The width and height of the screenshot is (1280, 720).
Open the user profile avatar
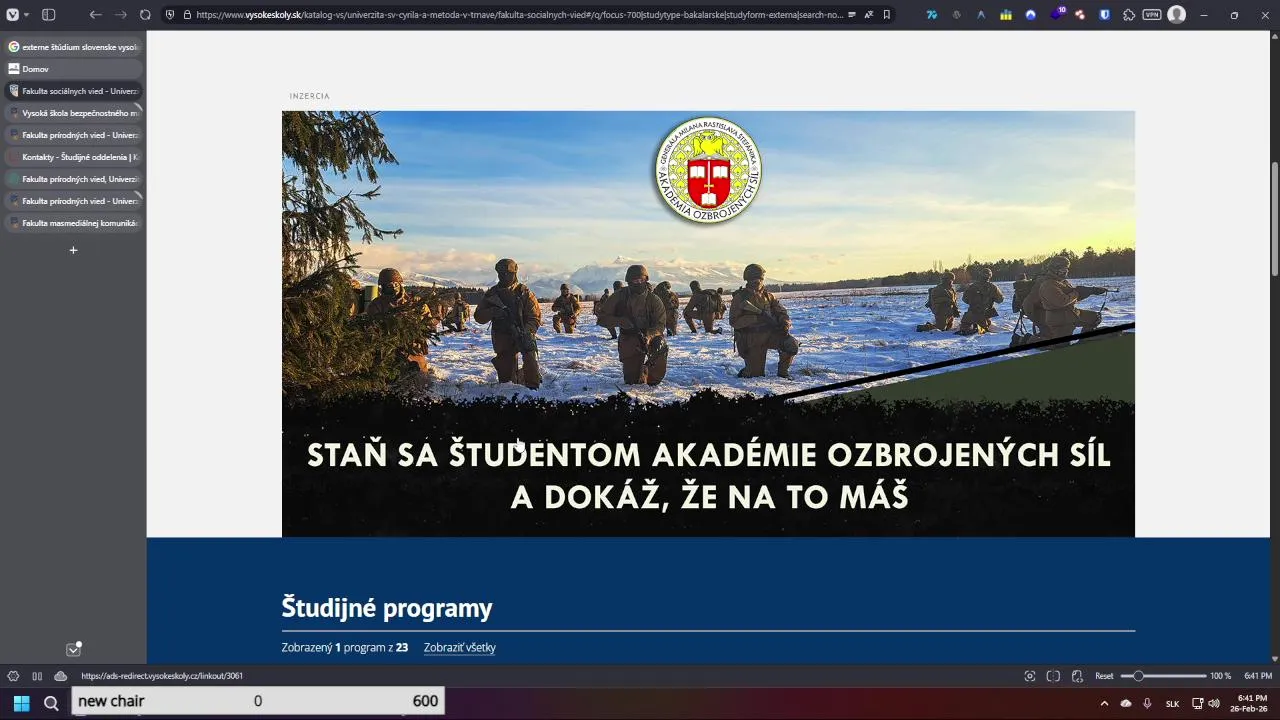point(1177,15)
